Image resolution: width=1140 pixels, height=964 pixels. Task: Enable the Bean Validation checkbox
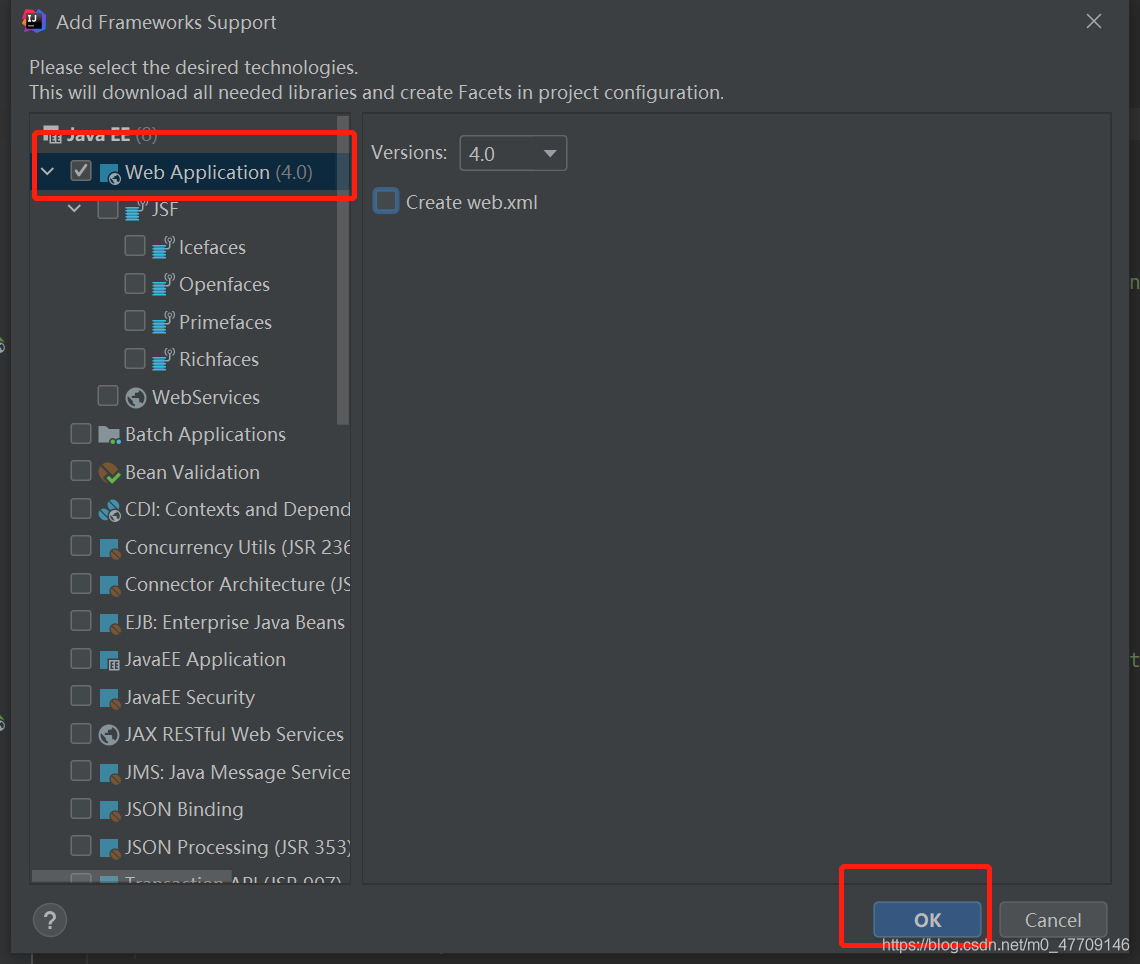pyautogui.click(x=81, y=470)
